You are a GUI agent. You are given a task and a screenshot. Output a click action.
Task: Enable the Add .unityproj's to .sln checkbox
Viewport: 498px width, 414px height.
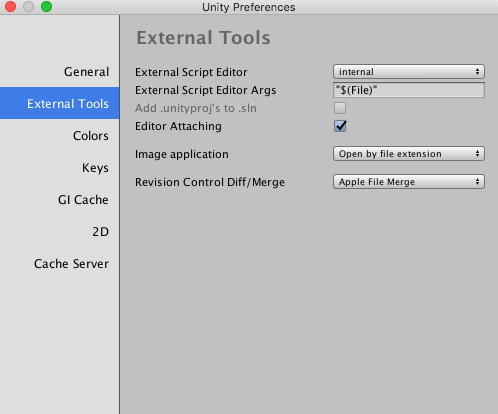[340, 108]
